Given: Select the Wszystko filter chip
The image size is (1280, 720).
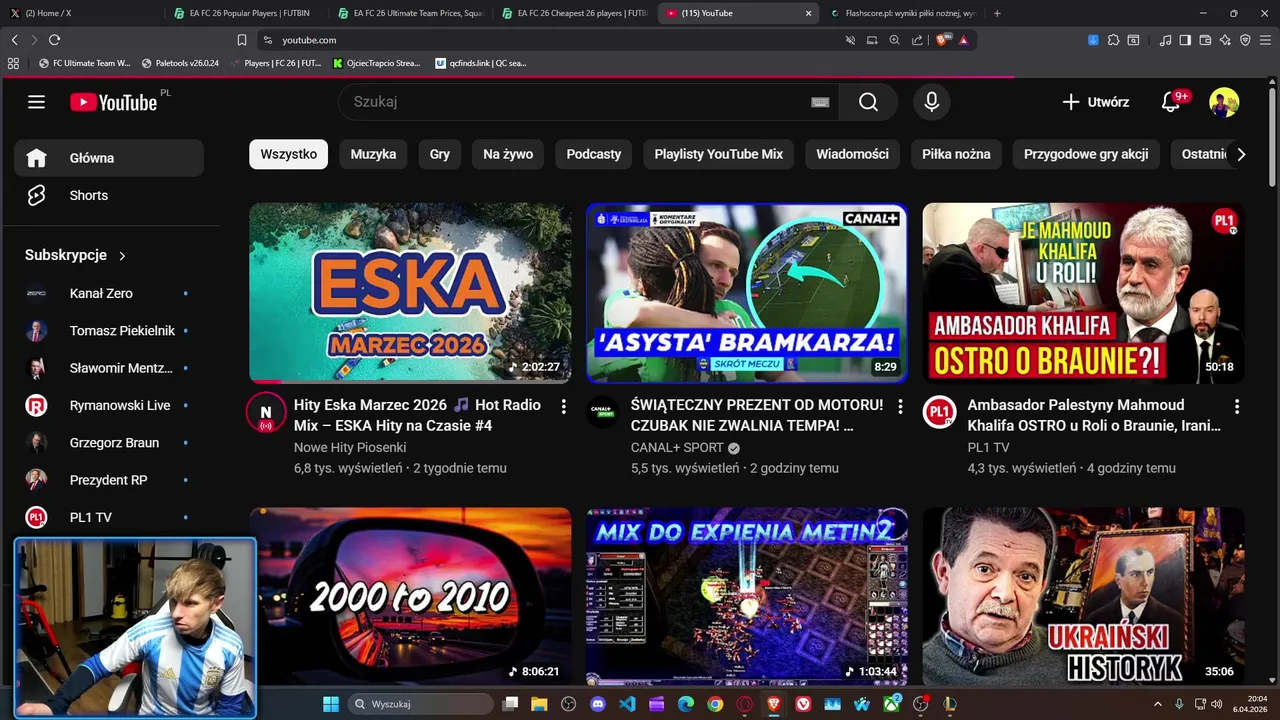Looking at the screenshot, I should coord(288,154).
